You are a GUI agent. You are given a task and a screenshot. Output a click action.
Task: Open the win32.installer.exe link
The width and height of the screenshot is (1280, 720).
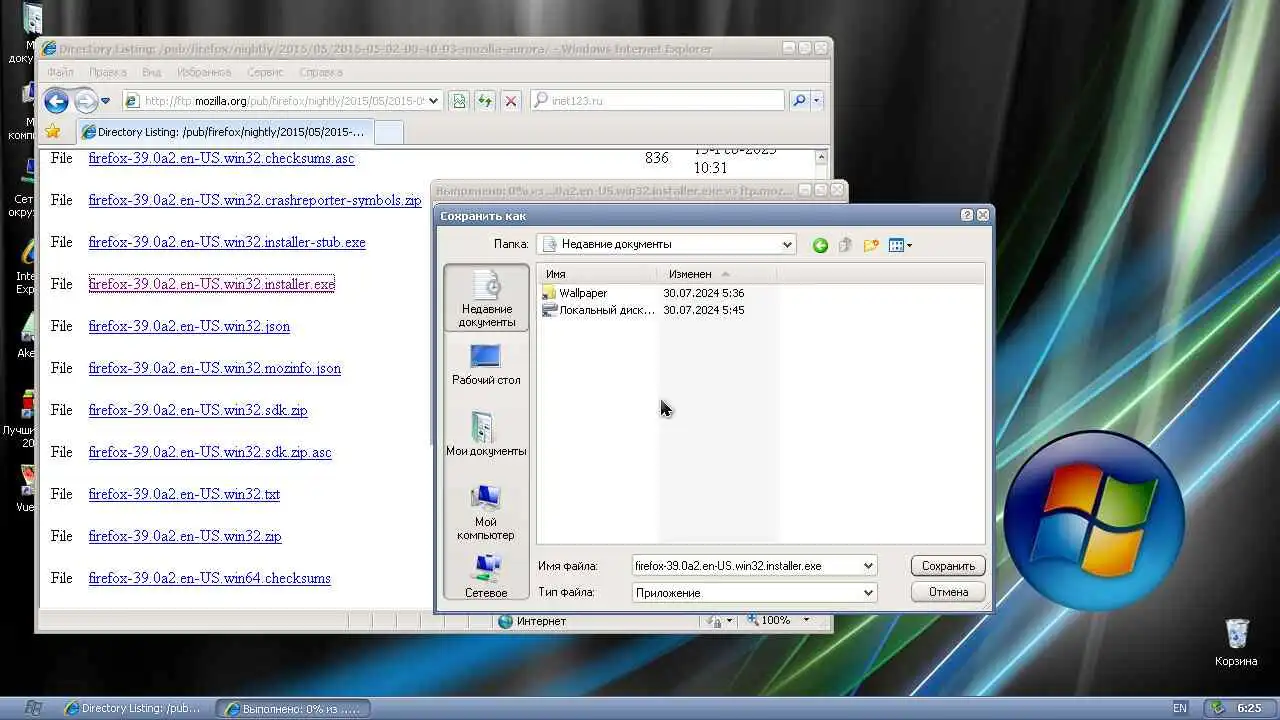point(211,284)
